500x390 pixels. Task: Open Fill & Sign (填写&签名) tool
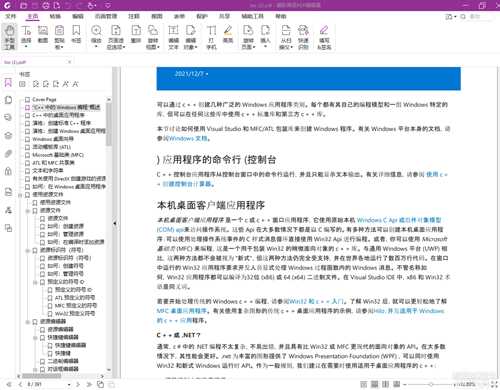(x=324, y=37)
